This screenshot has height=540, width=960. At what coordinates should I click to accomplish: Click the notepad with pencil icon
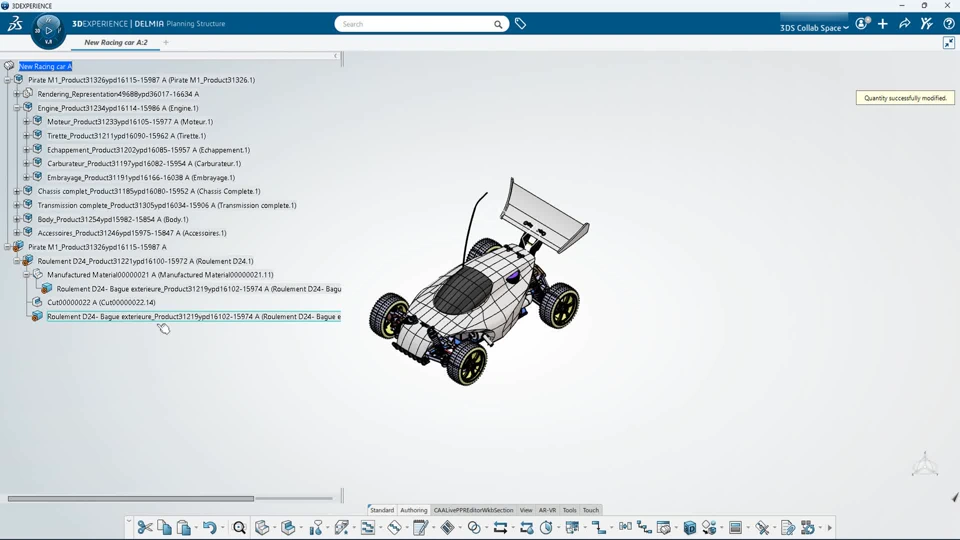[x=421, y=527]
